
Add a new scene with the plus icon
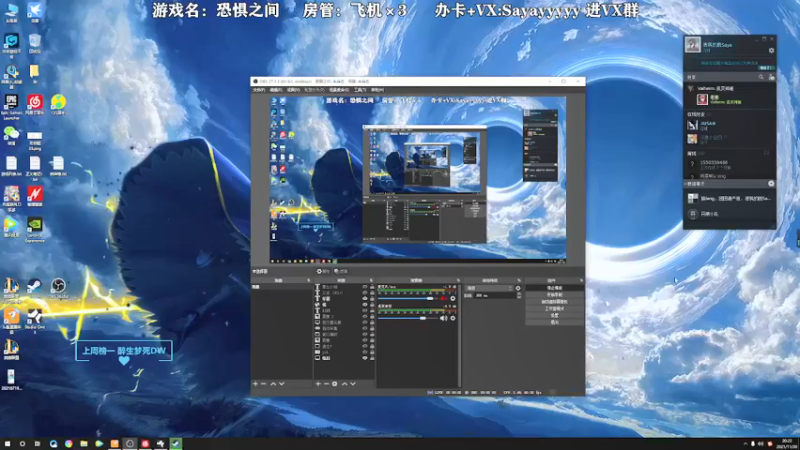click(256, 384)
